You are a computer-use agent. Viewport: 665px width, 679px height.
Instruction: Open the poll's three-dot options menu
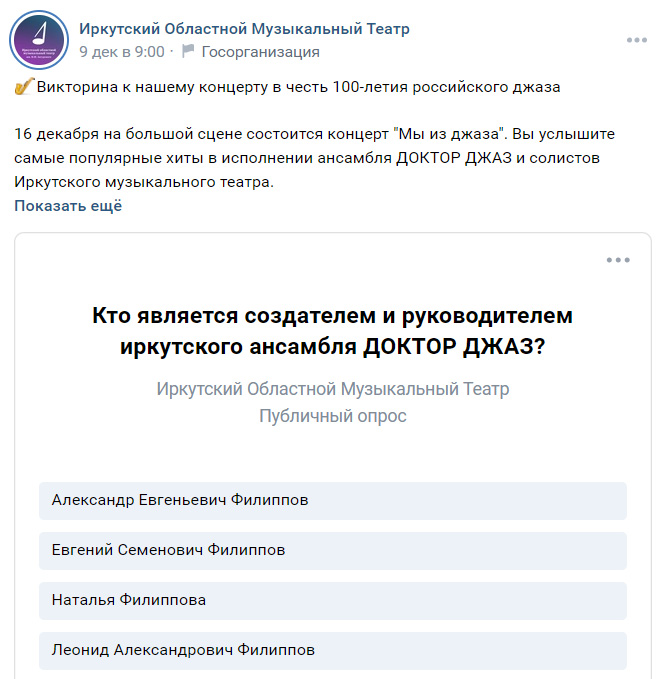point(618,260)
